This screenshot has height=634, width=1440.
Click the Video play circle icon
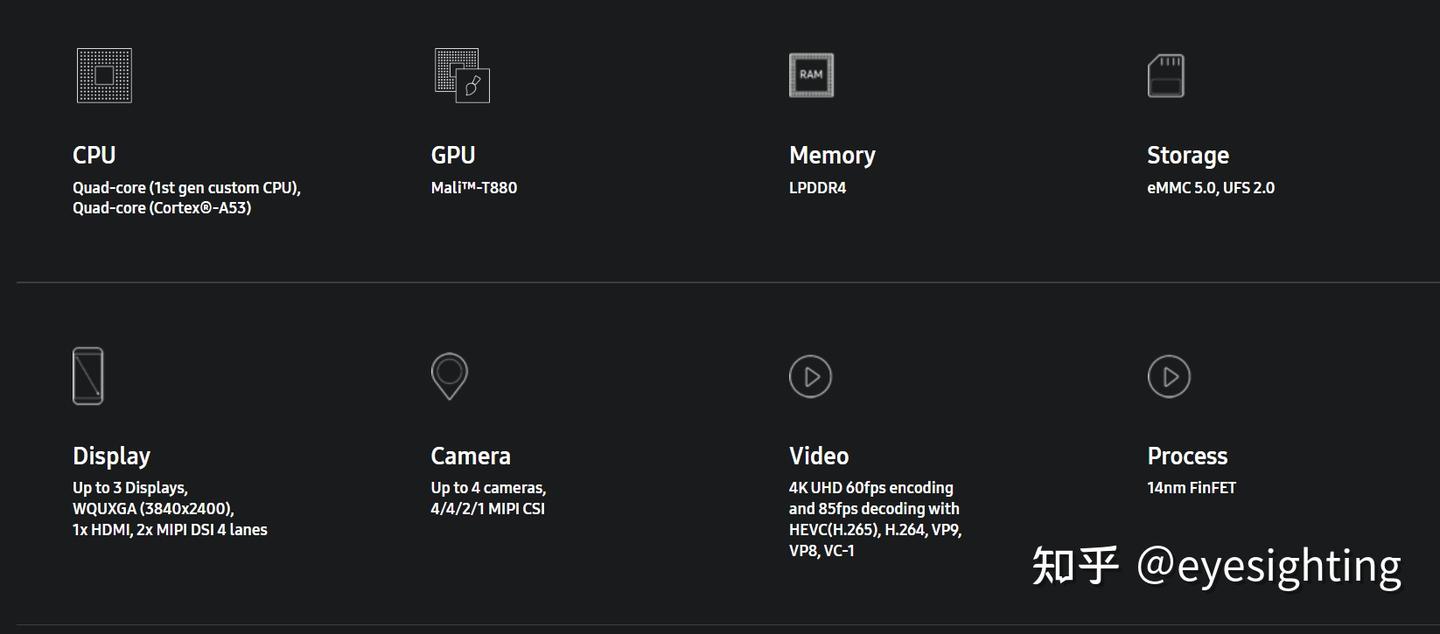(x=810, y=376)
